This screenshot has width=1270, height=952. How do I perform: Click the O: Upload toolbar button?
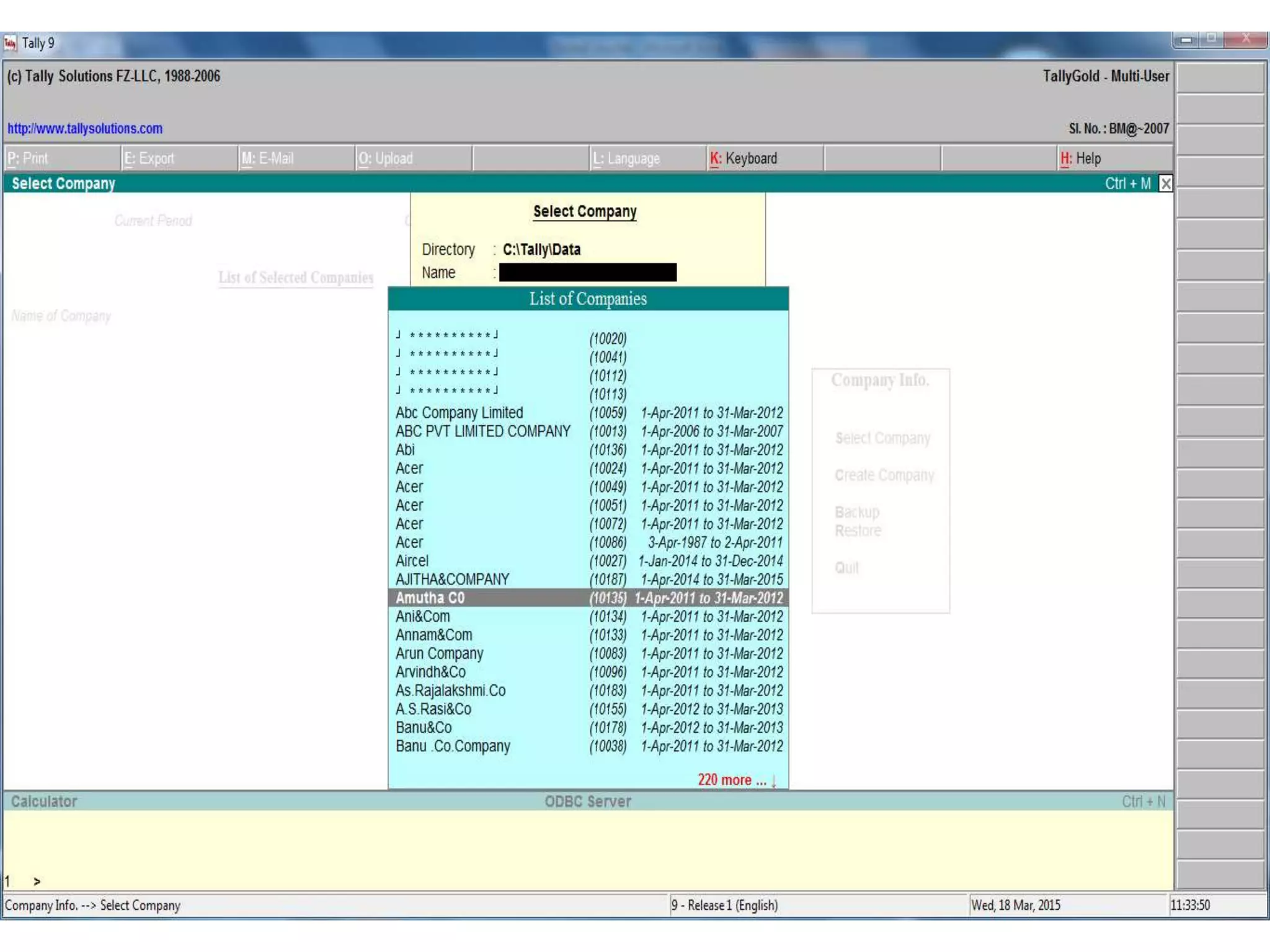point(385,159)
